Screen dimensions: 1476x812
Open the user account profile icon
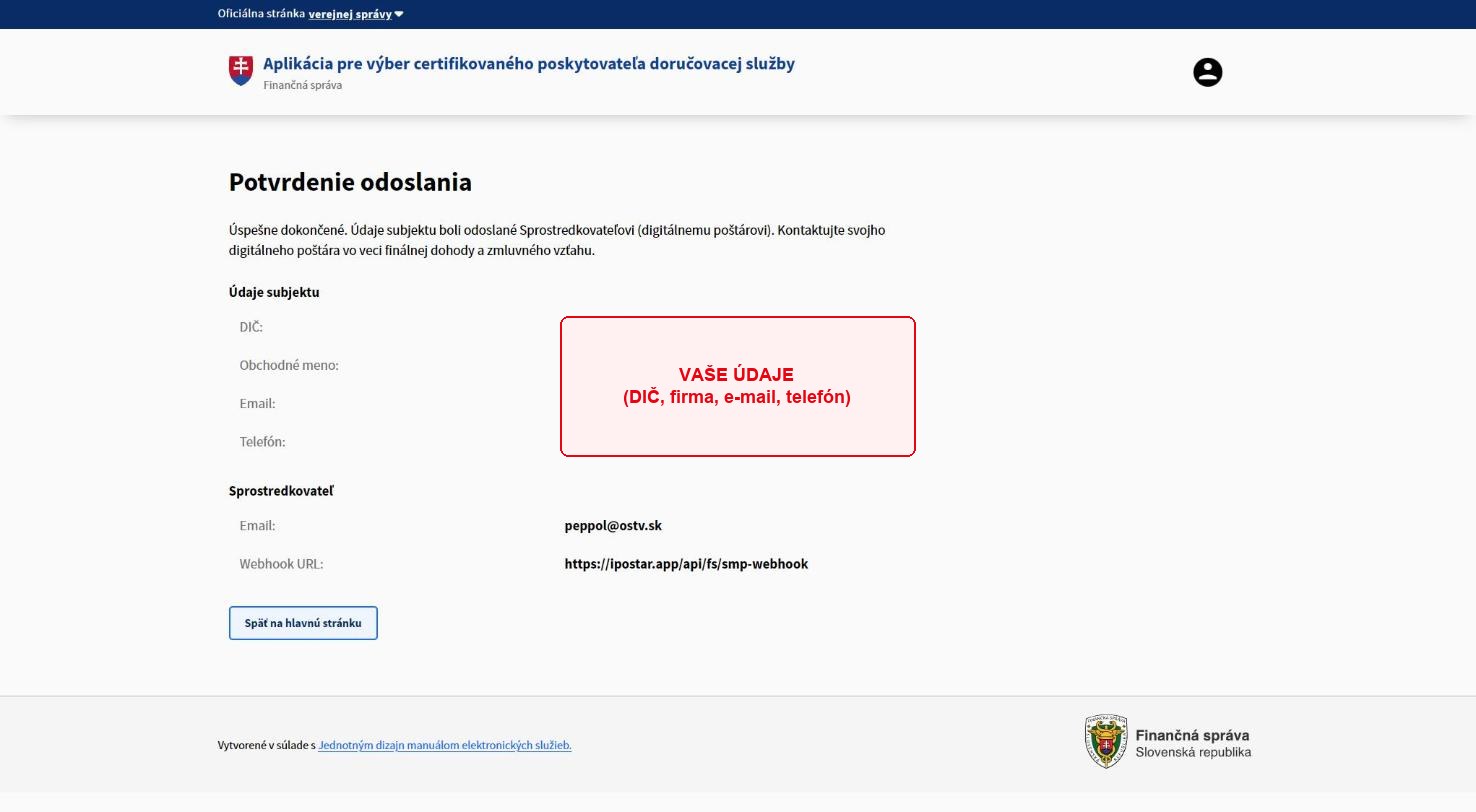1208,72
